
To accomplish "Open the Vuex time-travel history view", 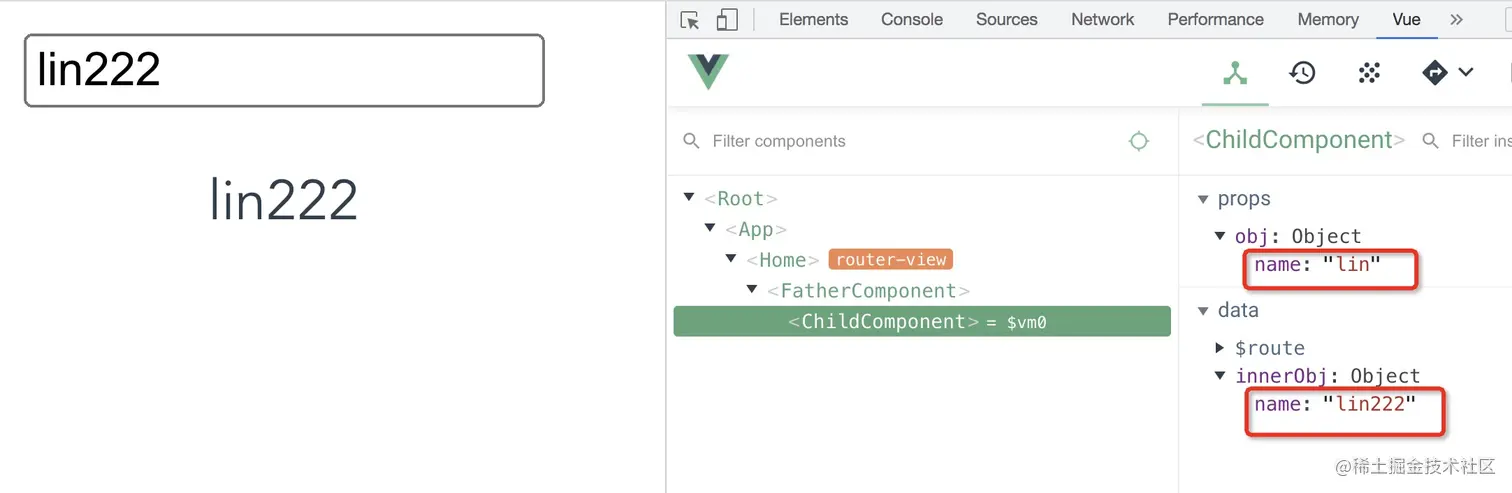I will [1302, 73].
